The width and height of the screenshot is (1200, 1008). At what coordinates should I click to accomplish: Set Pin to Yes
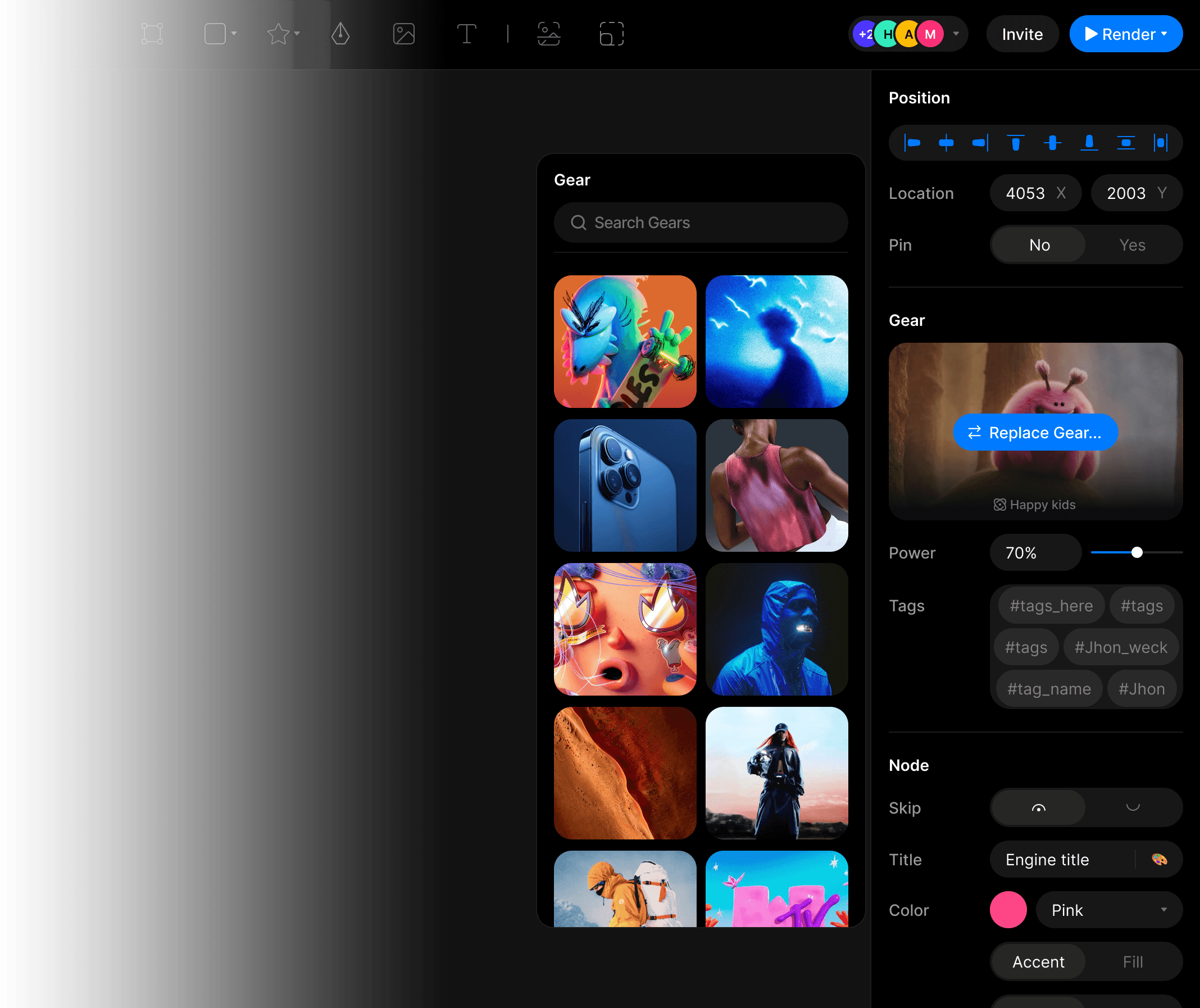coord(1132,245)
